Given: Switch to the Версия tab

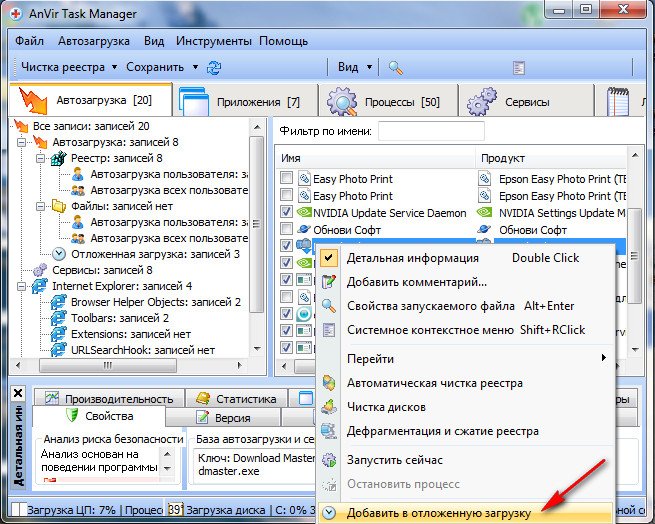Looking at the screenshot, I should pos(223,417).
